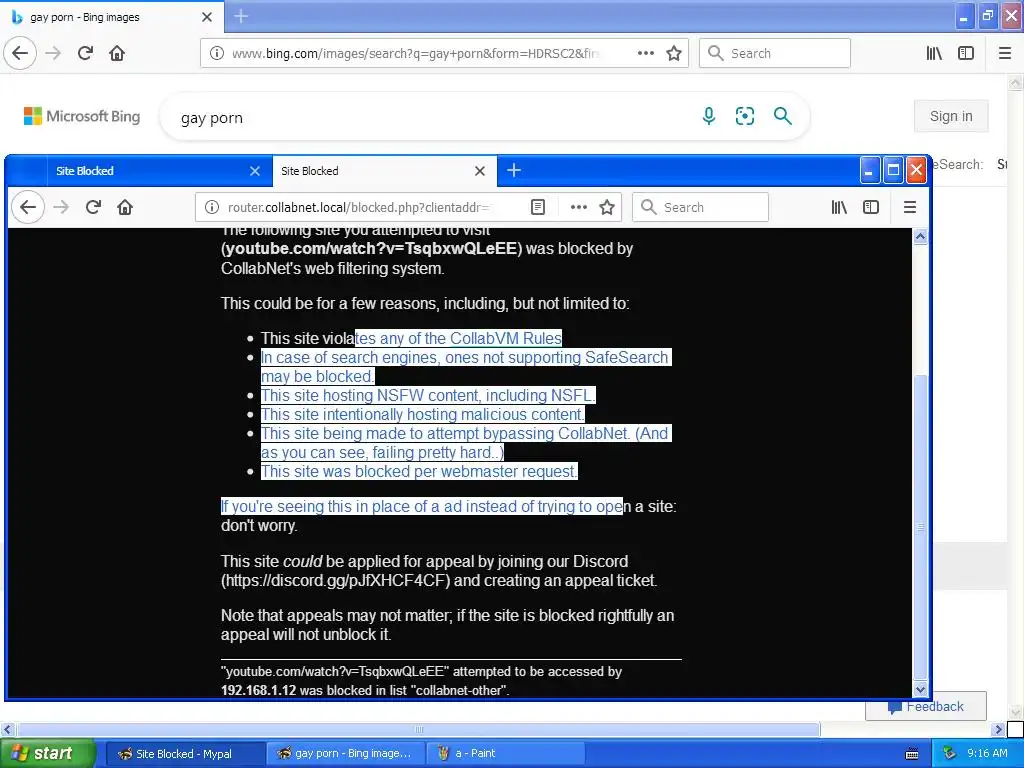This screenshot has width=1024, height=768.
Task: Close the active Site Blocked tab
Action: pos(480,171)
